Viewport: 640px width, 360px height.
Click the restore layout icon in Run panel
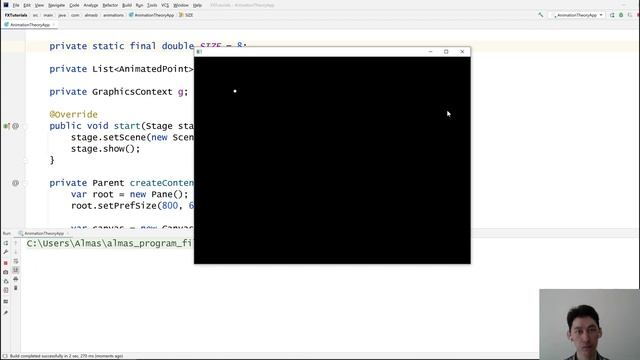point(6,281)
